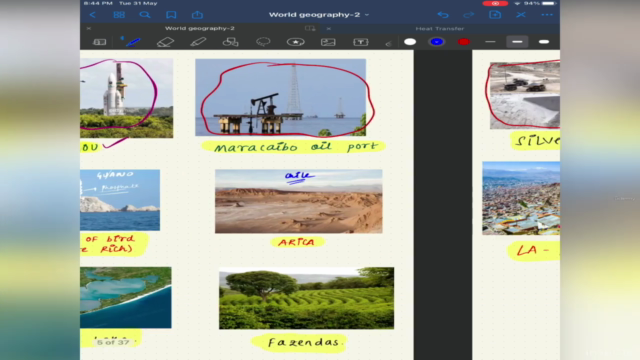Switch to the Heat Transfer tab
The image size is (640, 360).
tap(440, 29)
